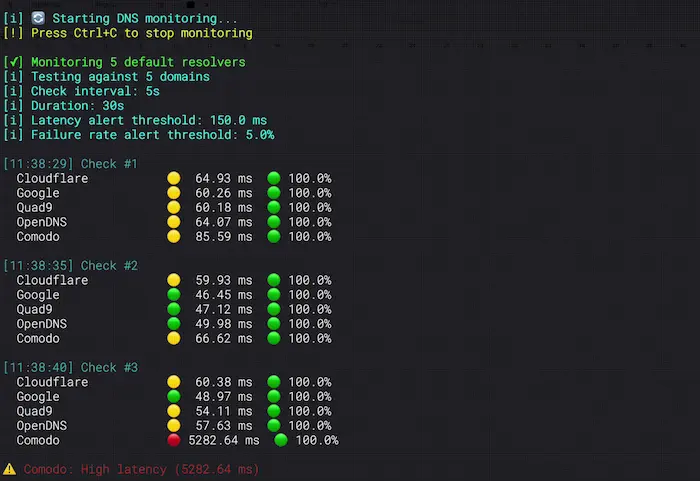Screen dimensions: 700x481
Task: Click yellow latency dot for OpenDNS in Check #1
Action: pyautogui.click(x=174, y=222)
